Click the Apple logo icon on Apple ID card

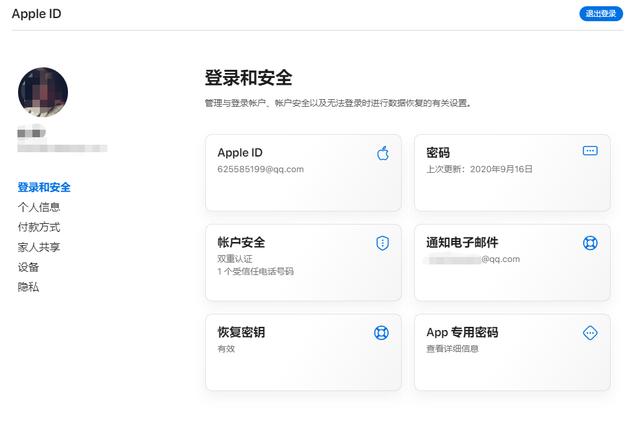click(x=383, y=153)
